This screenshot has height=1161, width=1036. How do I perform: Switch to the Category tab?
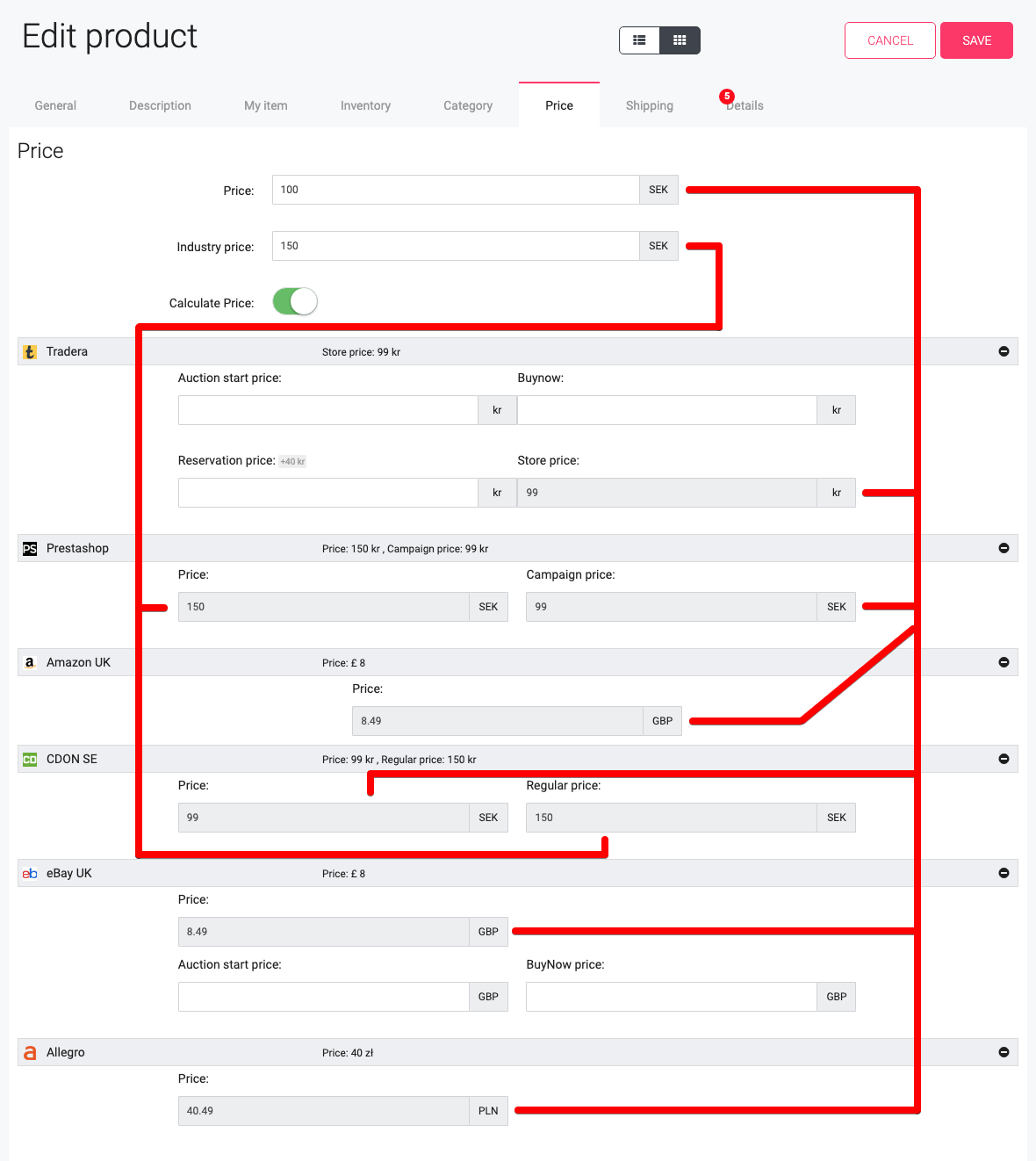click(468, 105)
